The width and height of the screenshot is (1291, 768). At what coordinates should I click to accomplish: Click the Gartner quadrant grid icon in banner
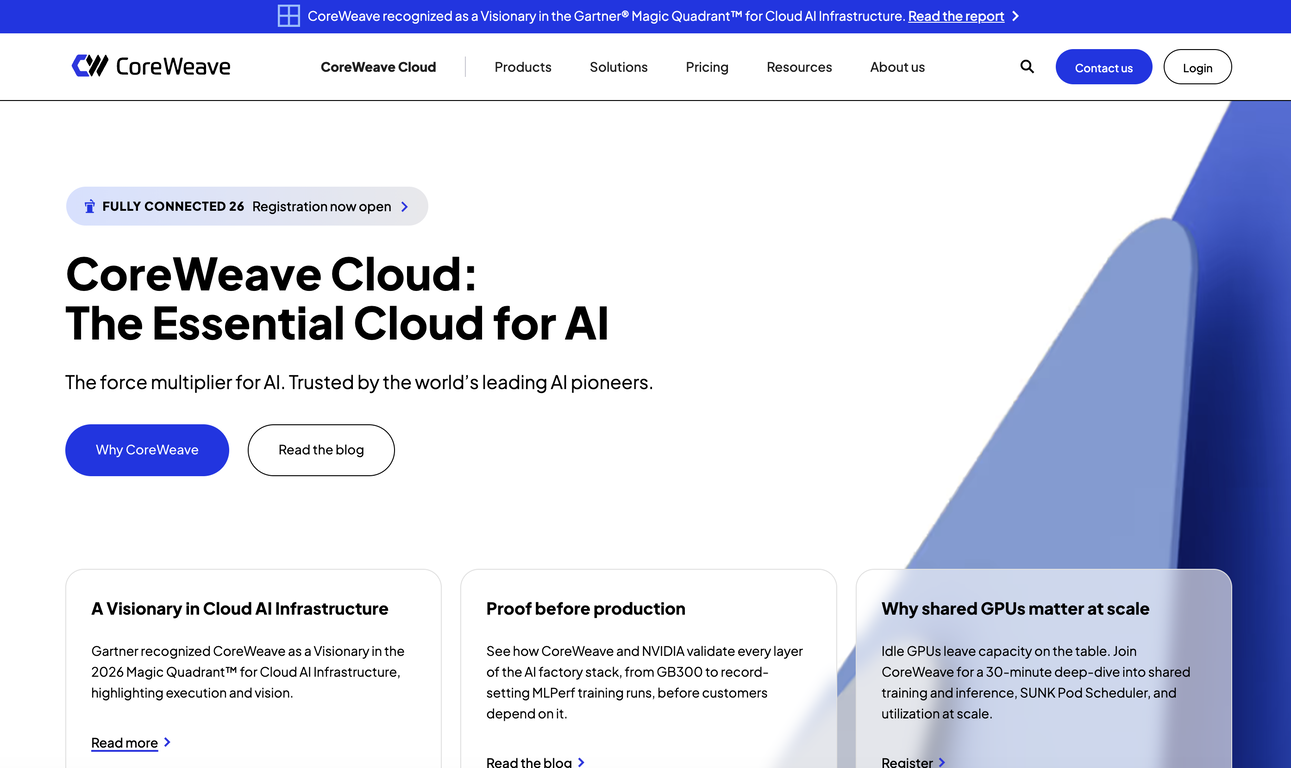pyautogui.click(x=289, y=16)
